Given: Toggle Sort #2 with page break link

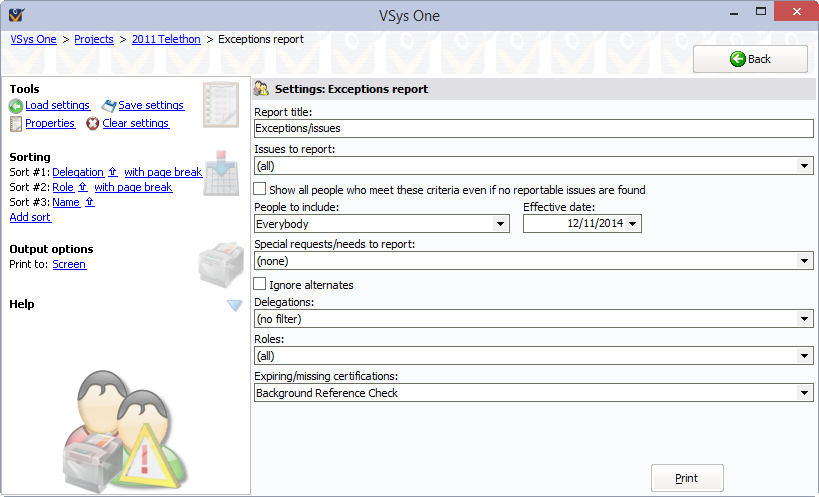Looking at the screenshot, I should tap(133, 187).
